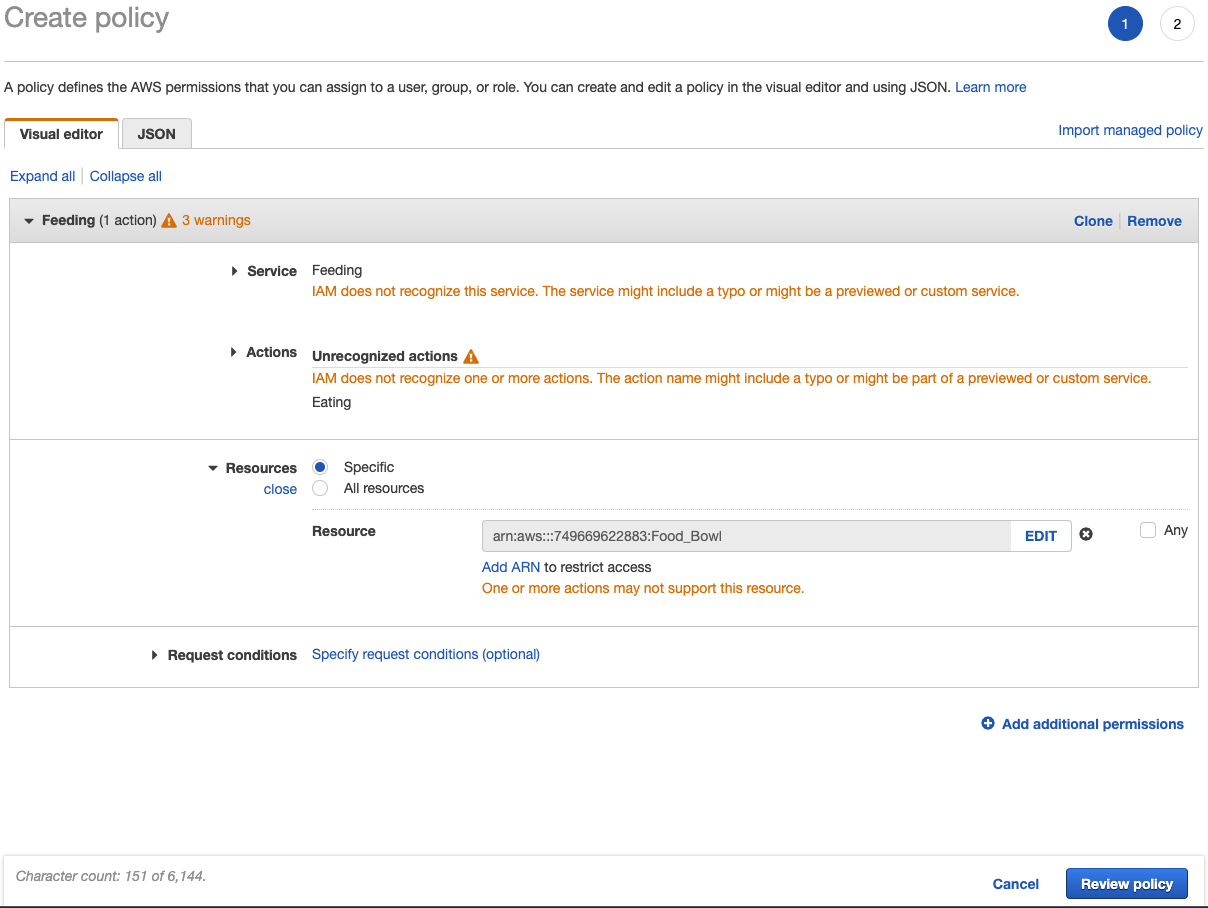Remove the Food_Bowl resource ARN with X icon
The height and width of the screenshot is (908, 1208).
(1086, 535)
